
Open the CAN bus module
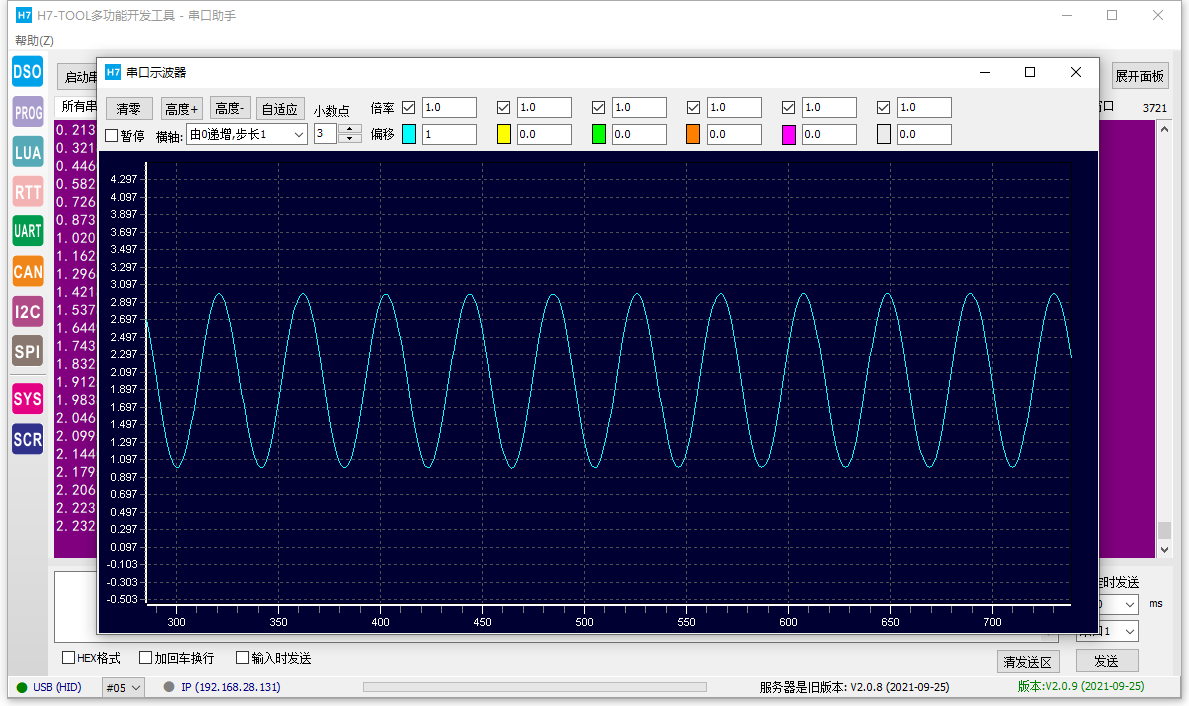click(x=27, y=271)
